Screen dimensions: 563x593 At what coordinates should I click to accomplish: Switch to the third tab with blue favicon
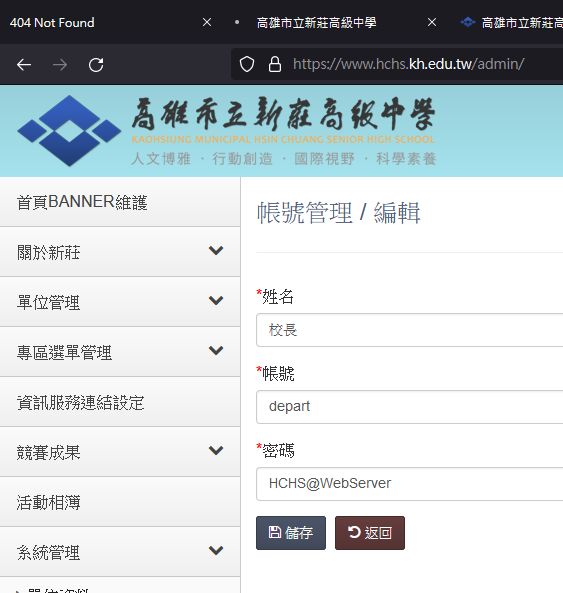511,23
